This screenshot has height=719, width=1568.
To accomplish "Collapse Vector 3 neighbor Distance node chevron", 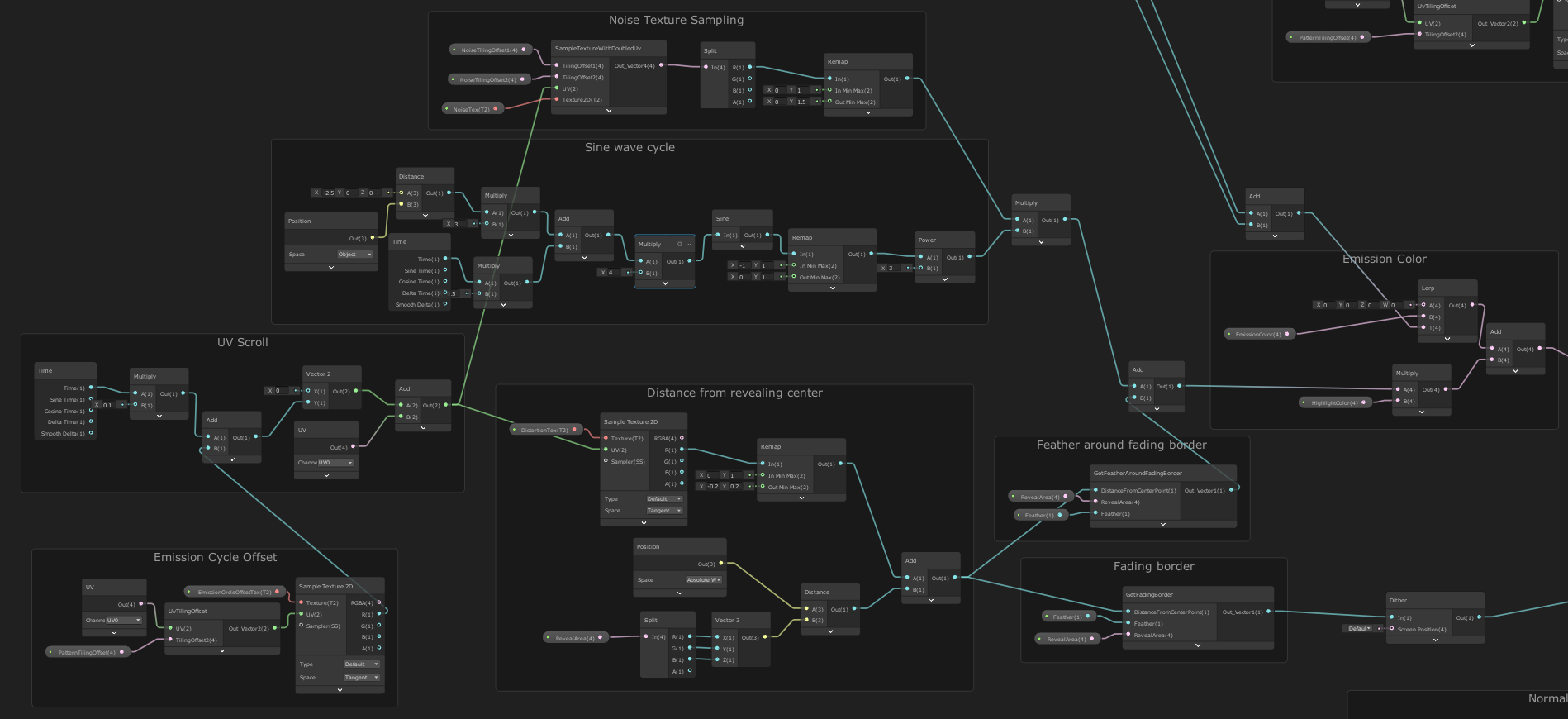I will [830, 631].
